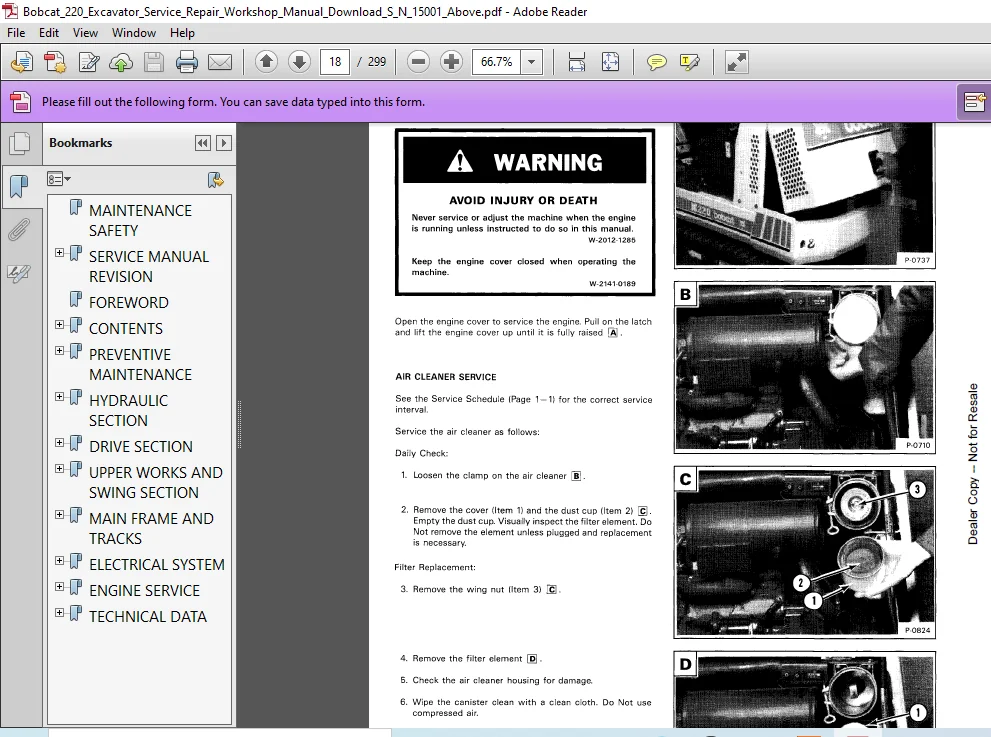Expand PREVENTIVE MAINTENANCE bookmark
Screen dimensions: 991x737
(59, 351)
